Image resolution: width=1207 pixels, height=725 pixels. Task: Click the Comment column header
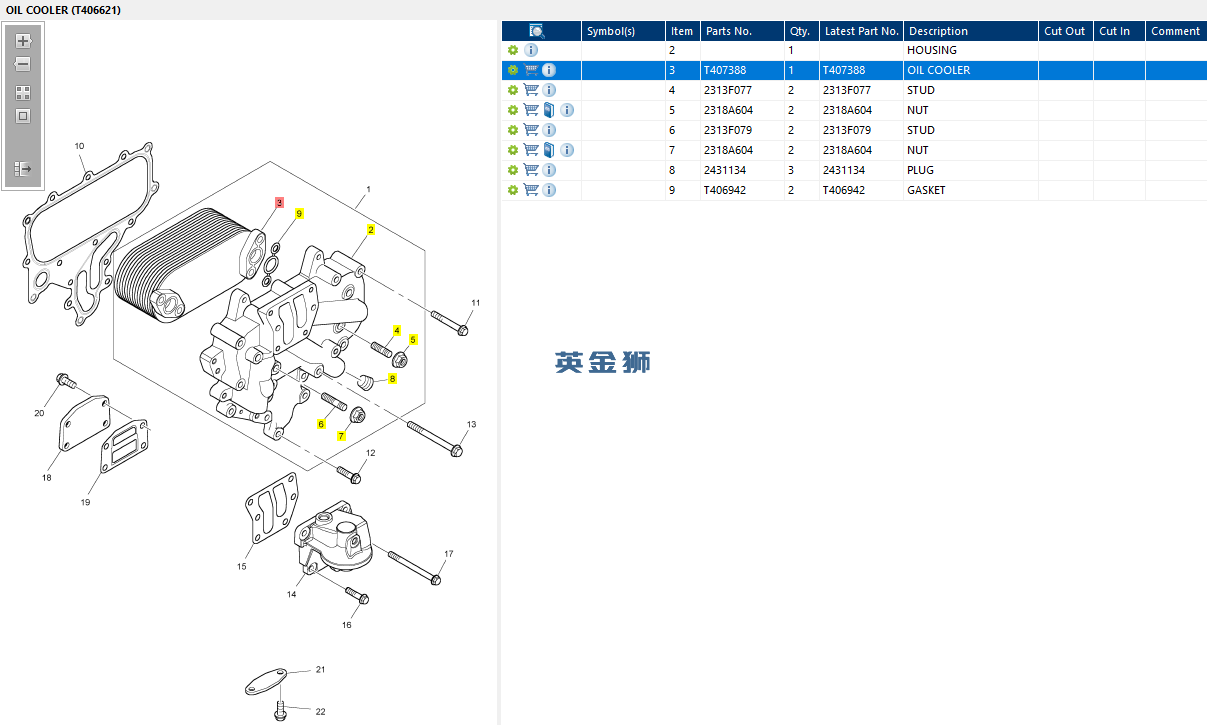point(1176,31)
